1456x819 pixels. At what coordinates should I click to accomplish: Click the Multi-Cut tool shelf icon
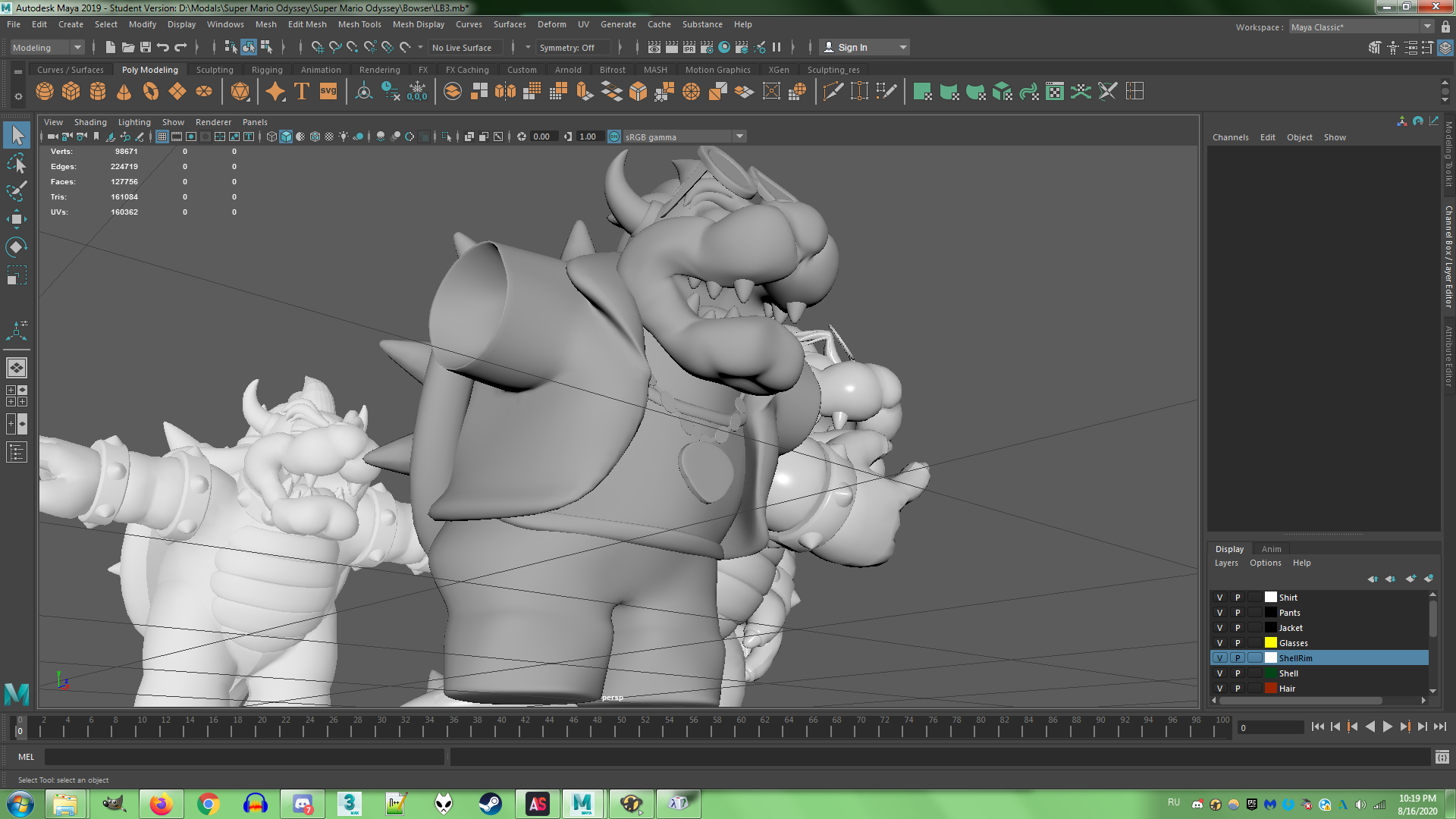click(x=833, y=92)
